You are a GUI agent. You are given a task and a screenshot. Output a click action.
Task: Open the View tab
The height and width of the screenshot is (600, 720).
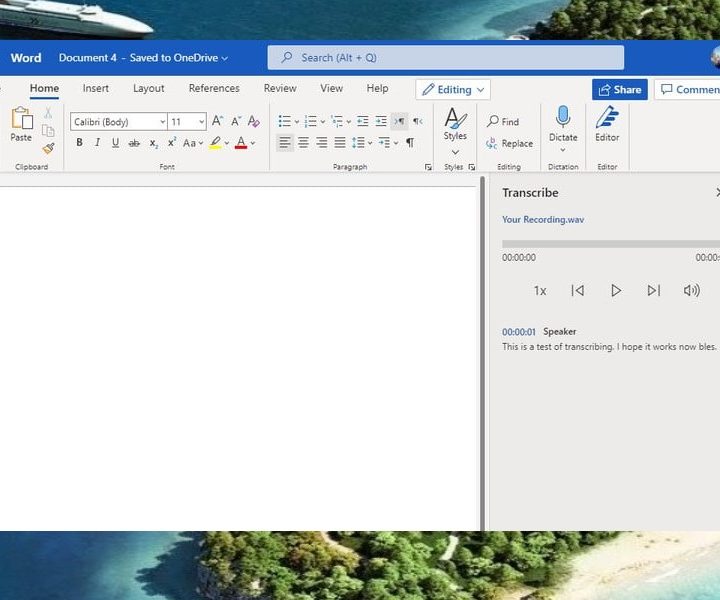(332, 88)
